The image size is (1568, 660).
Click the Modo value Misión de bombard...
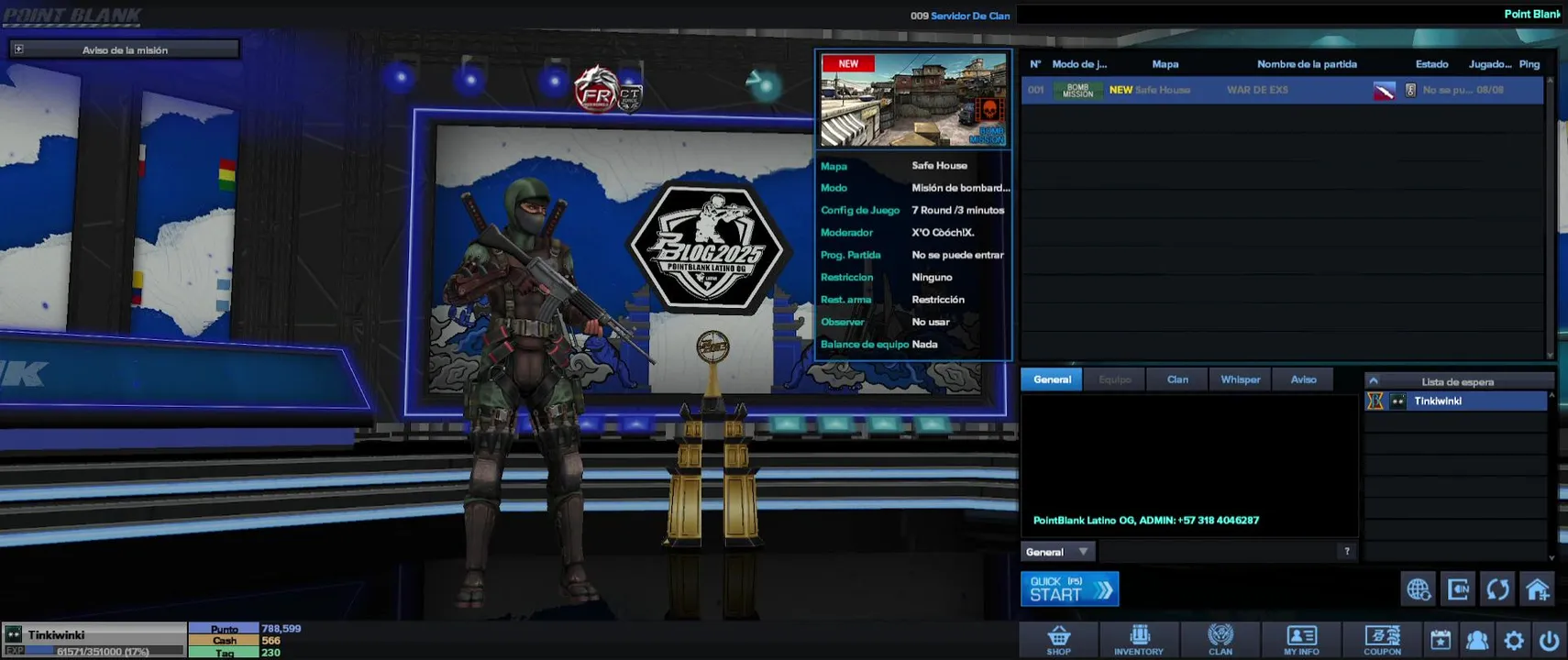click(x=960, y=188)
